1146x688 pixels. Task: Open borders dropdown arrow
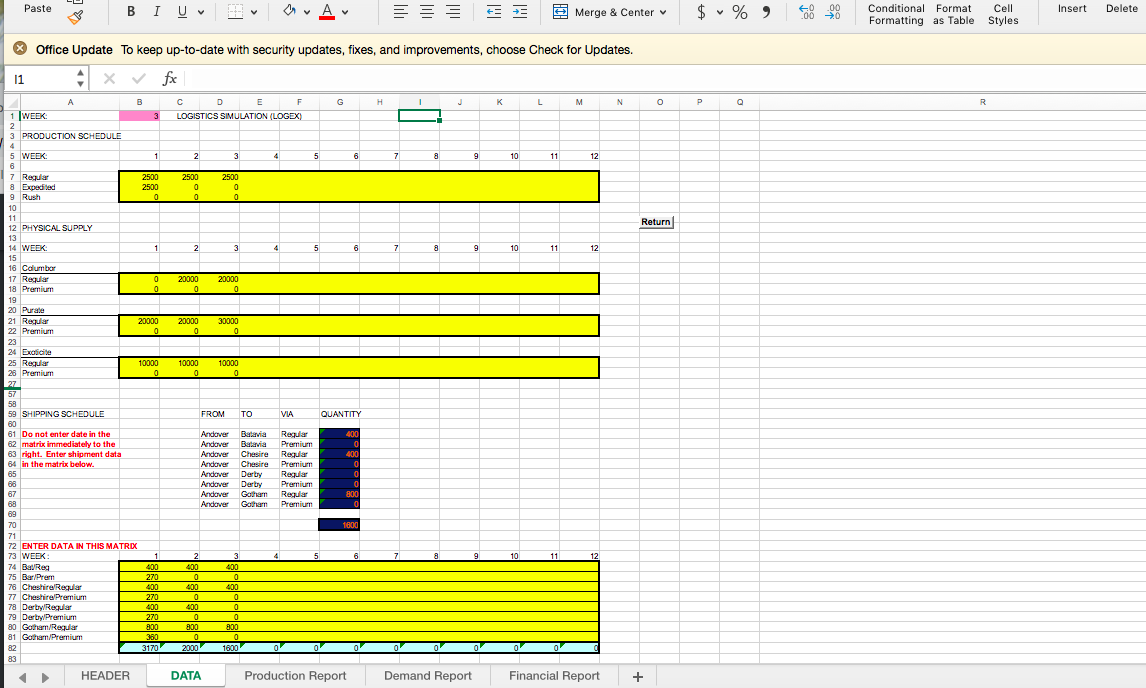tap(254, 12)
